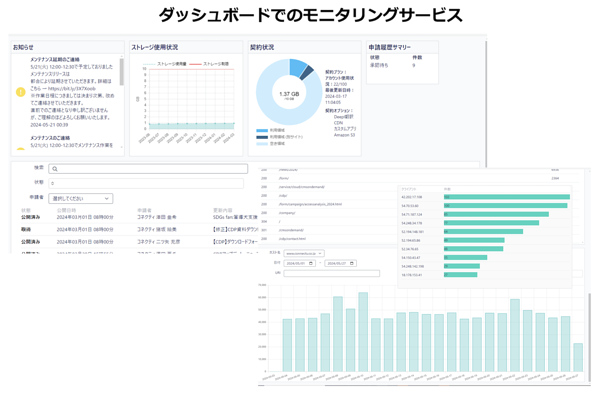Toggle the 利用領域 legend swatch in contract chart

point(262,130)
